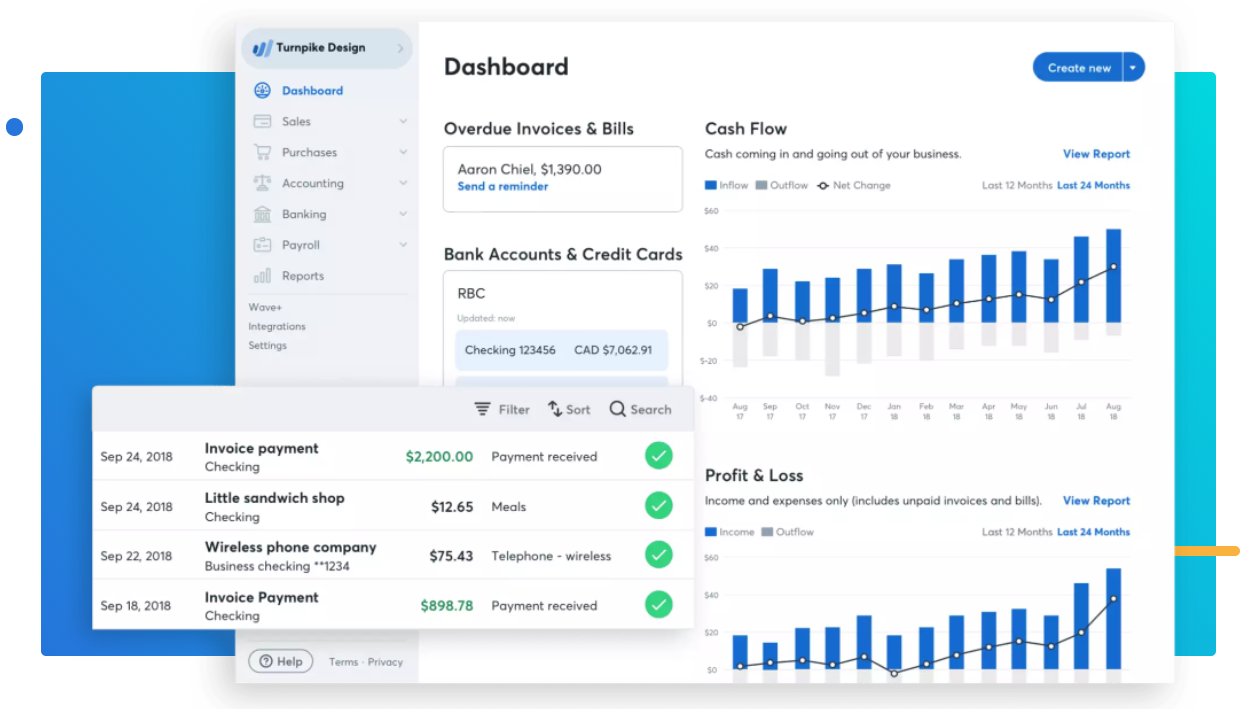This screenshot has height=709, width=1253.
Task: Click the $75.43 amount
Action: [x=451, y=555]
